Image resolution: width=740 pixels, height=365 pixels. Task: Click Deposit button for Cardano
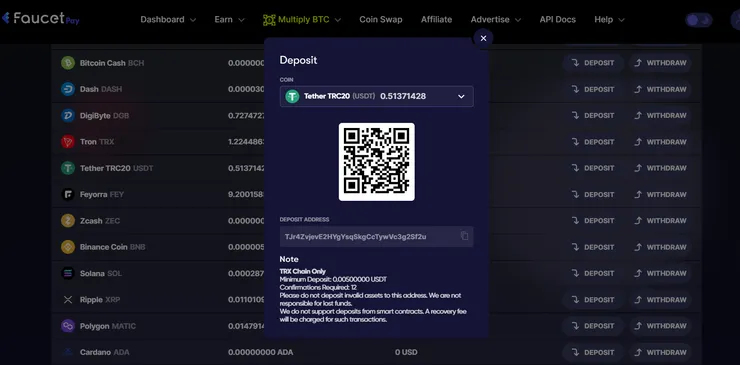point(593,352)
